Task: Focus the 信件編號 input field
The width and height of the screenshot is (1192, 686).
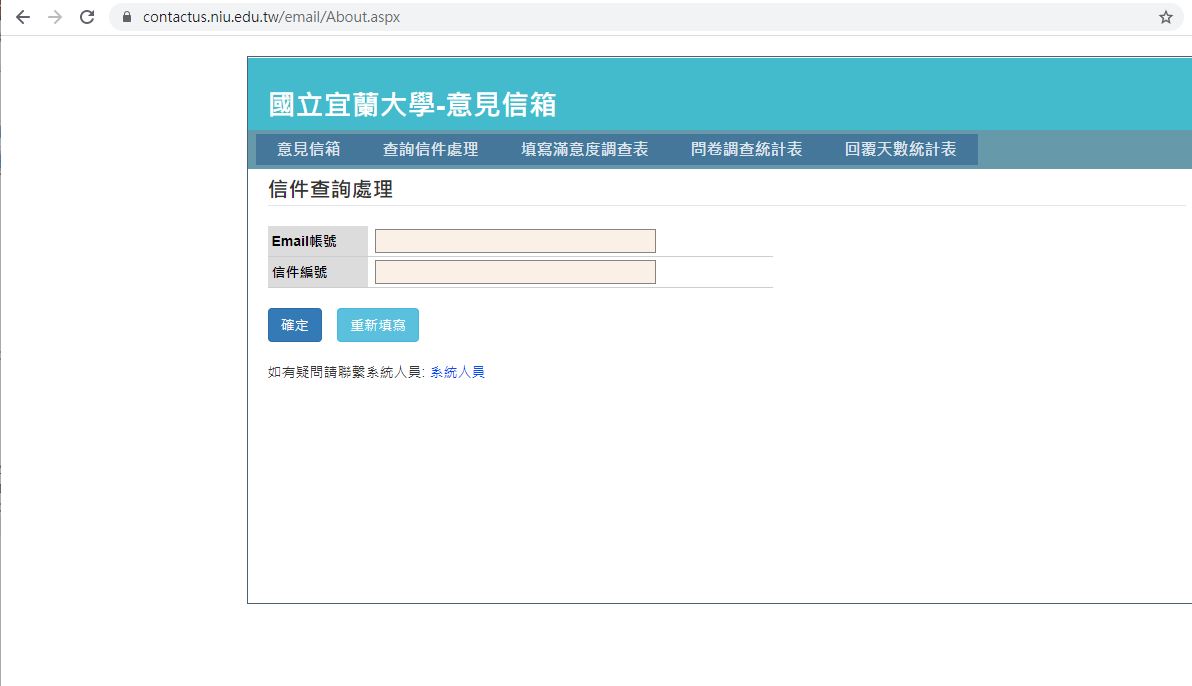Action: click(x=515, y=272)
